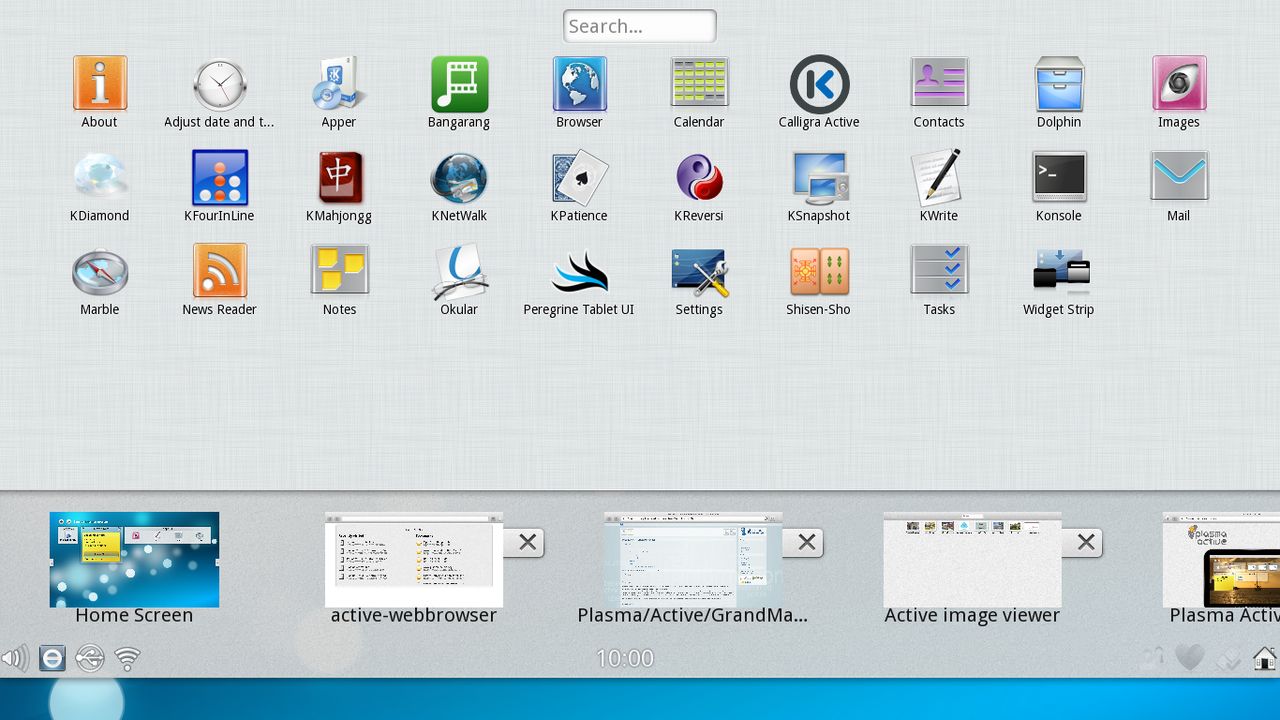Click the home icon in the panel
The height and width of the screenshot is (720, 1280).
[x=1265, y=658]
